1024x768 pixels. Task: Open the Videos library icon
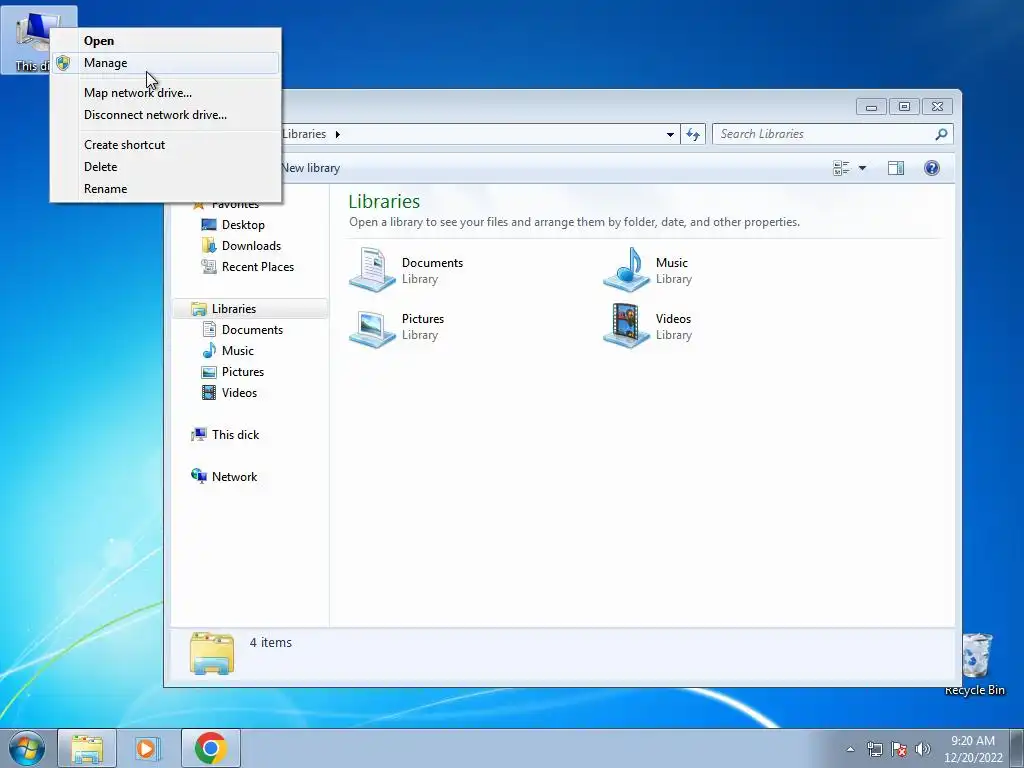626,325
